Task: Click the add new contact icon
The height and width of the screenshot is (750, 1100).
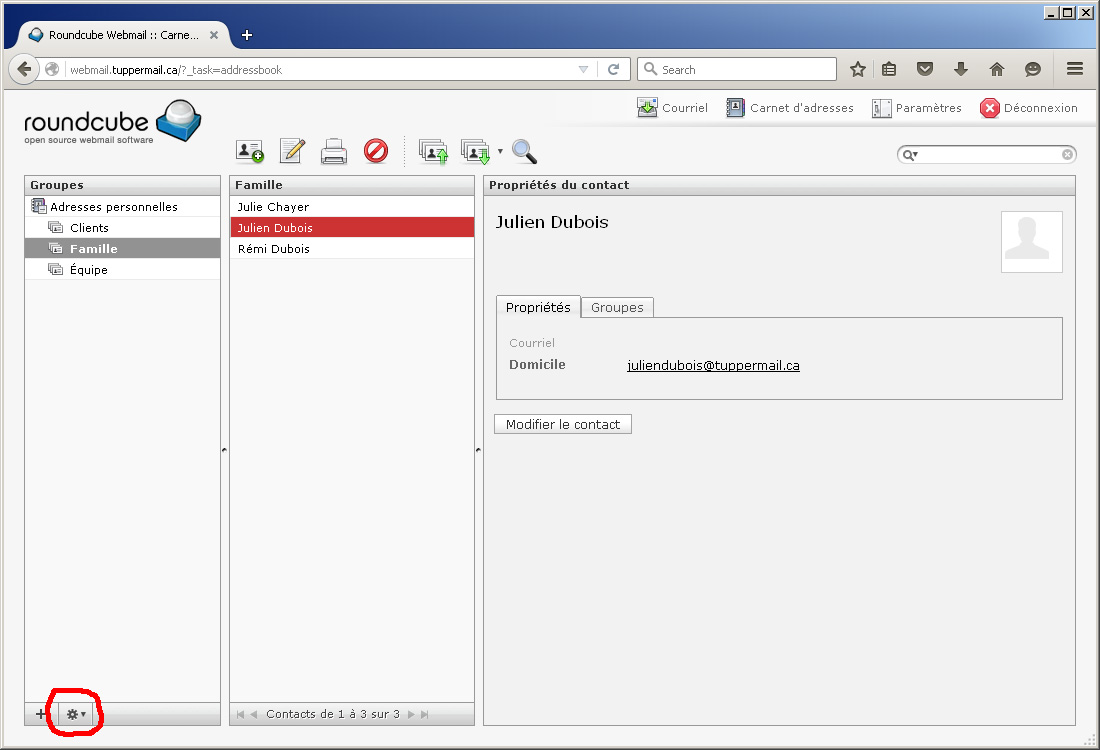Action: (x=249, y=151)
